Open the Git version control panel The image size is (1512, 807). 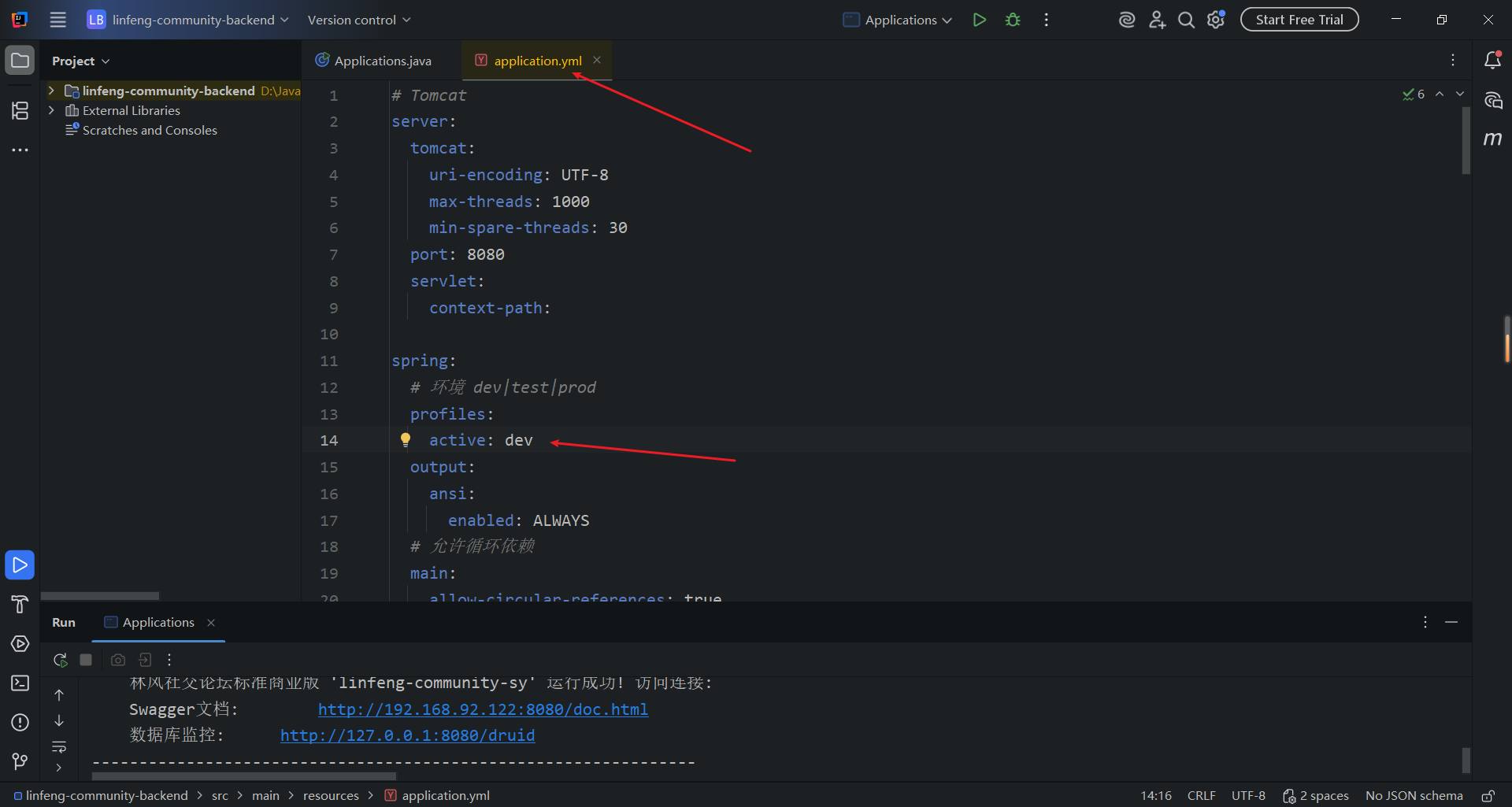point(20,761)
